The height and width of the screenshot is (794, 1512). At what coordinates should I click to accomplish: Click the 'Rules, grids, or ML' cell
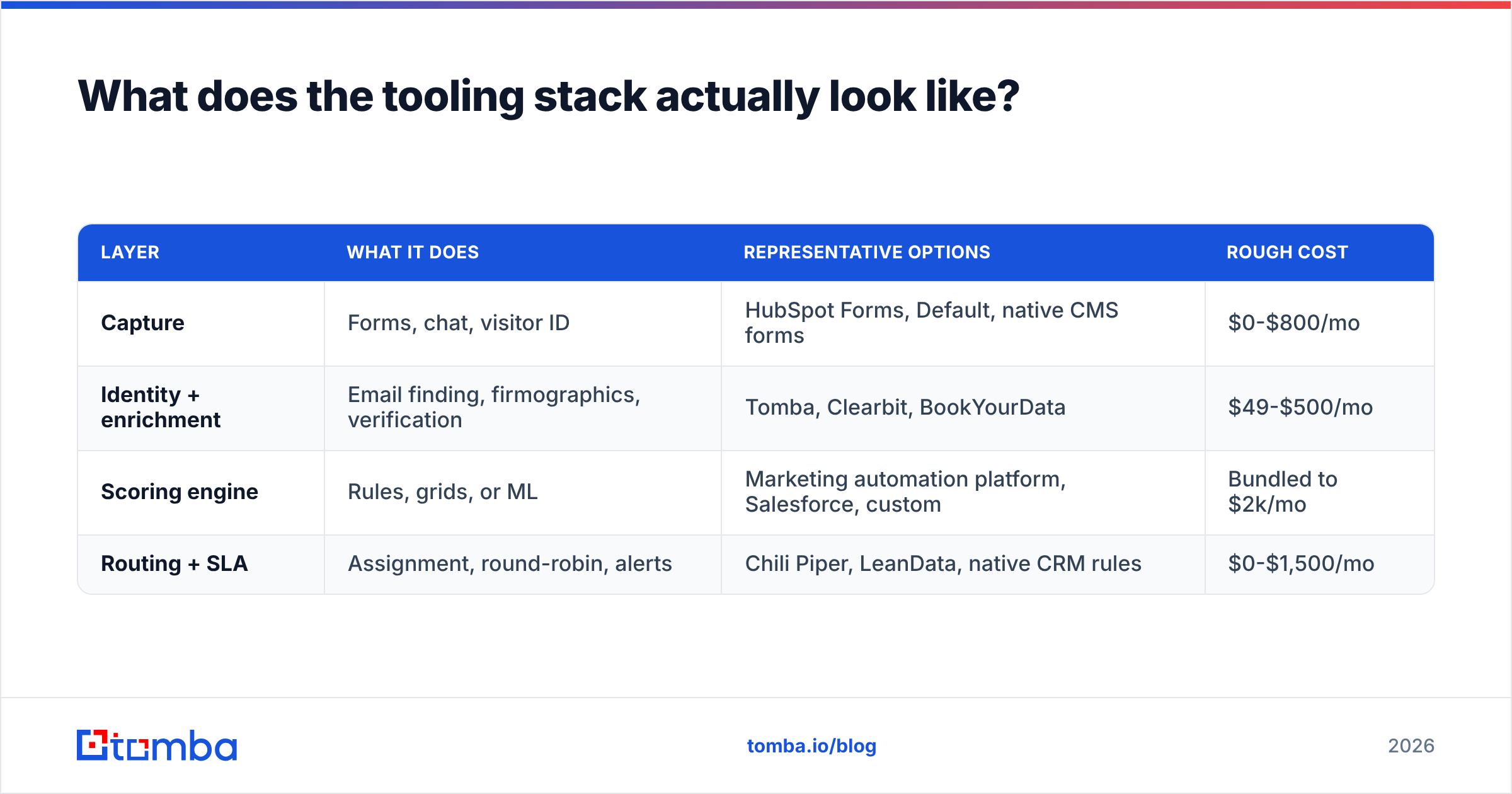(523, 492)
